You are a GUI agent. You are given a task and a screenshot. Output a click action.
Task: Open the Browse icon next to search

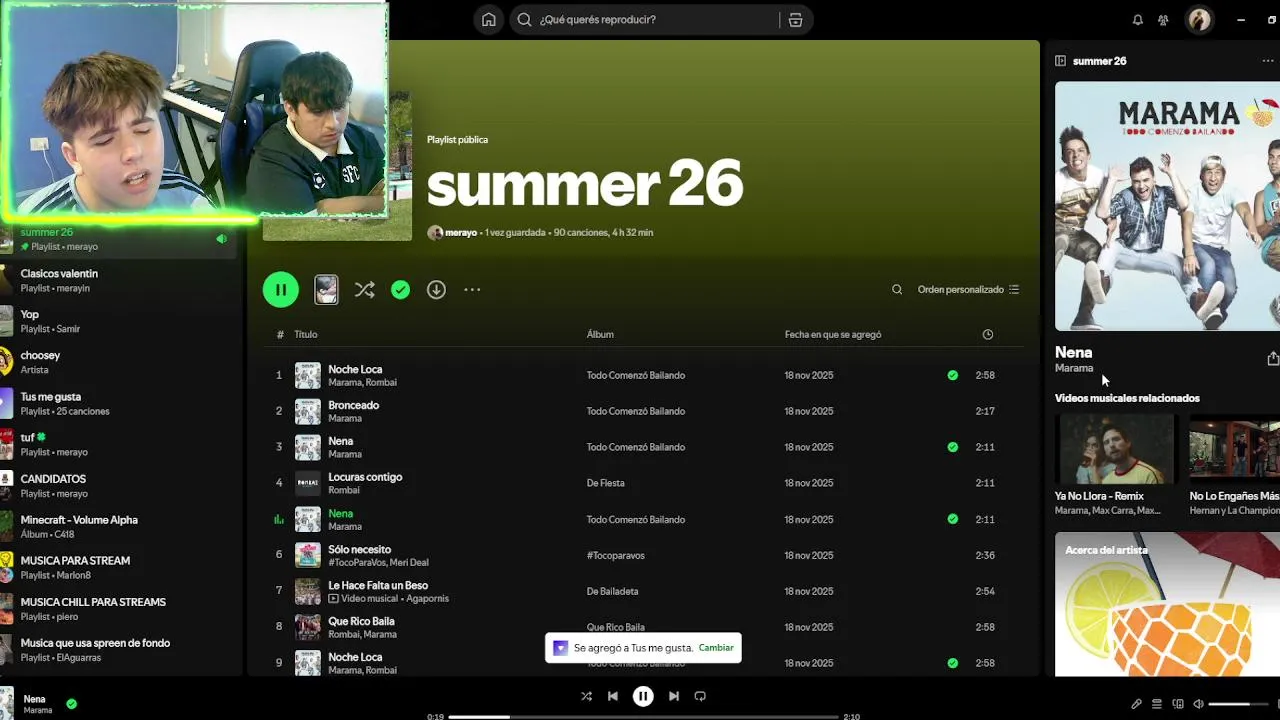(x=795, y=20)
